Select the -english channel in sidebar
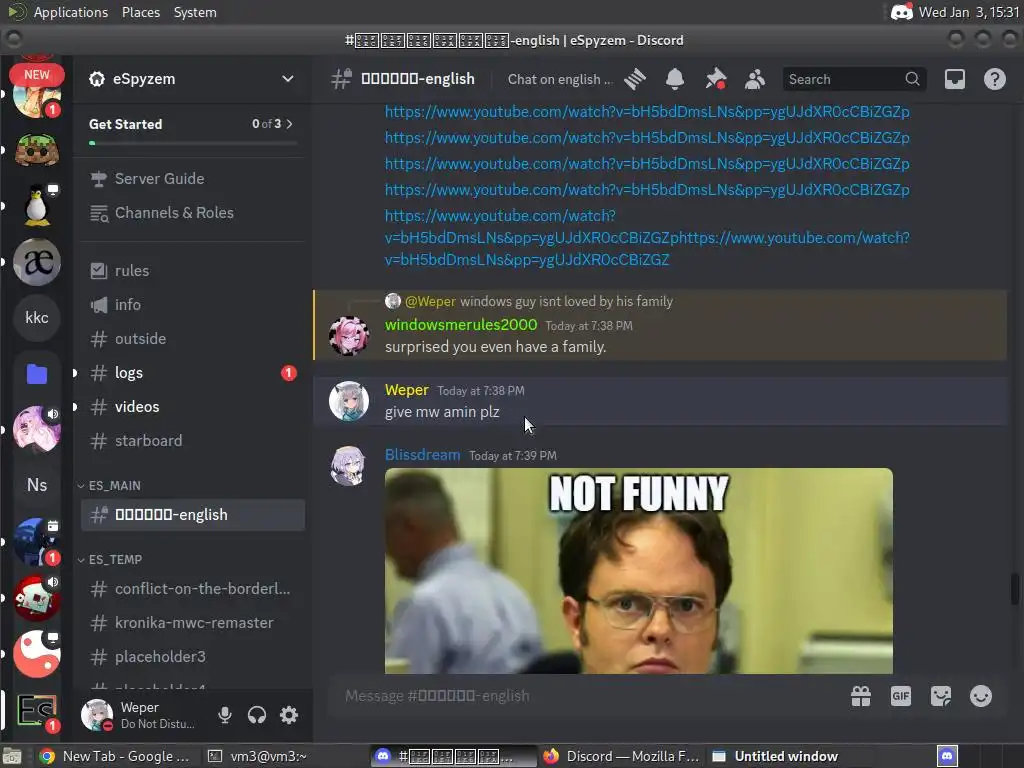1024x768 pixels. [x=191, y=515]
